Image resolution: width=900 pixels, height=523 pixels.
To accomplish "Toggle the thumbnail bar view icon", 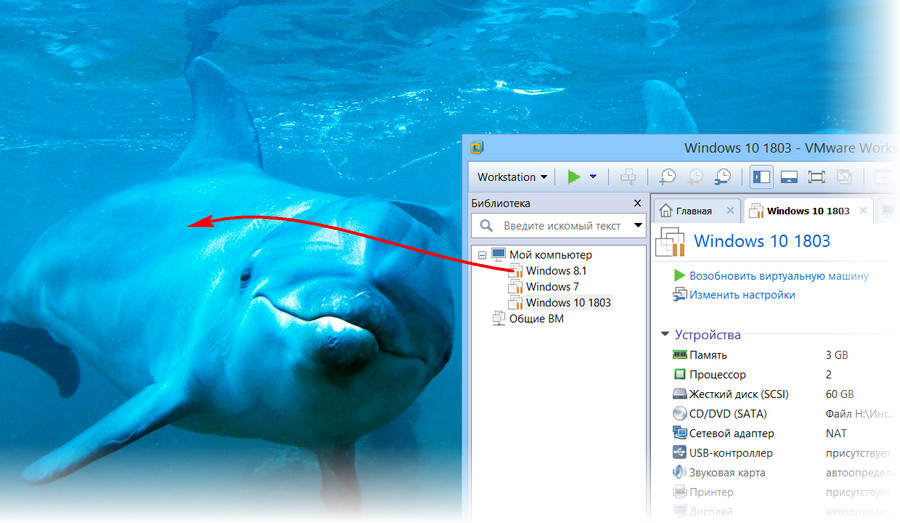I will click(789, 177).
